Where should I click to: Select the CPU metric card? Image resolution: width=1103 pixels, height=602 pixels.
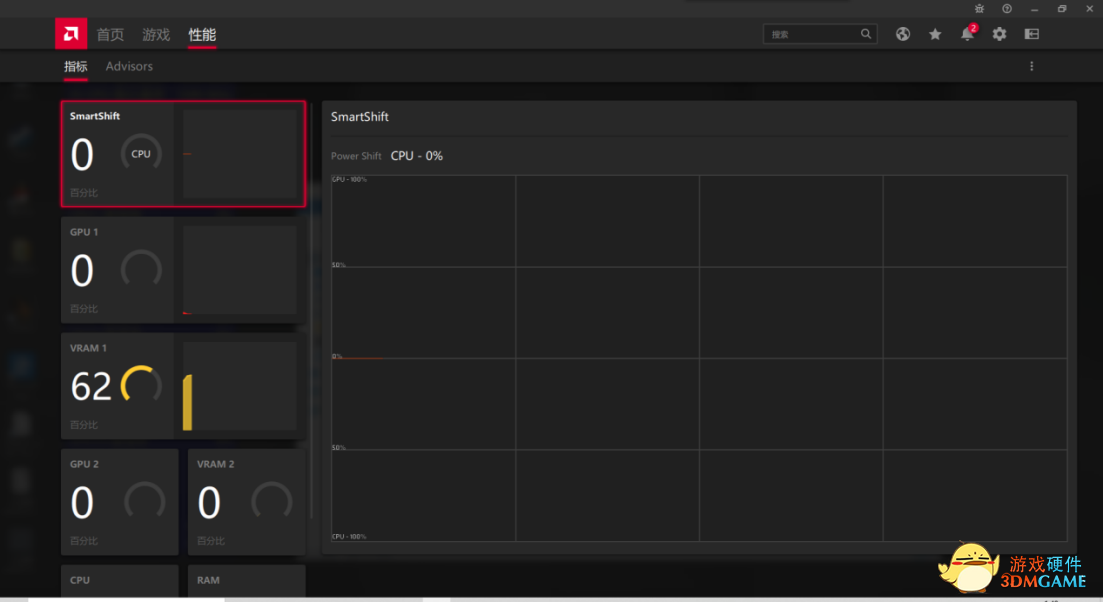pos(120,581)
